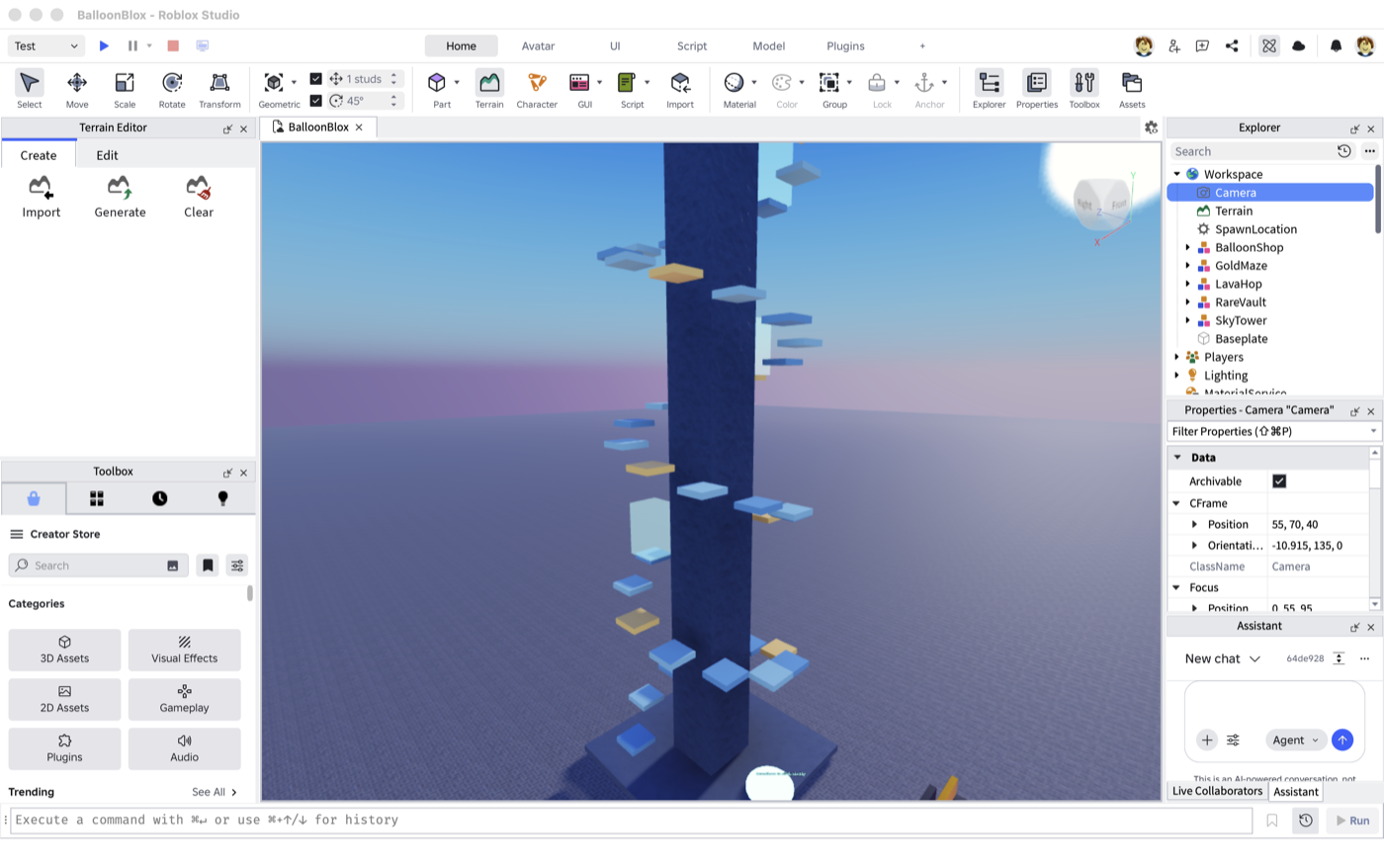Viewport: 1384px width, 868px height.
Task: Click the Import tool in the ribbon
Action: [680, 89]
